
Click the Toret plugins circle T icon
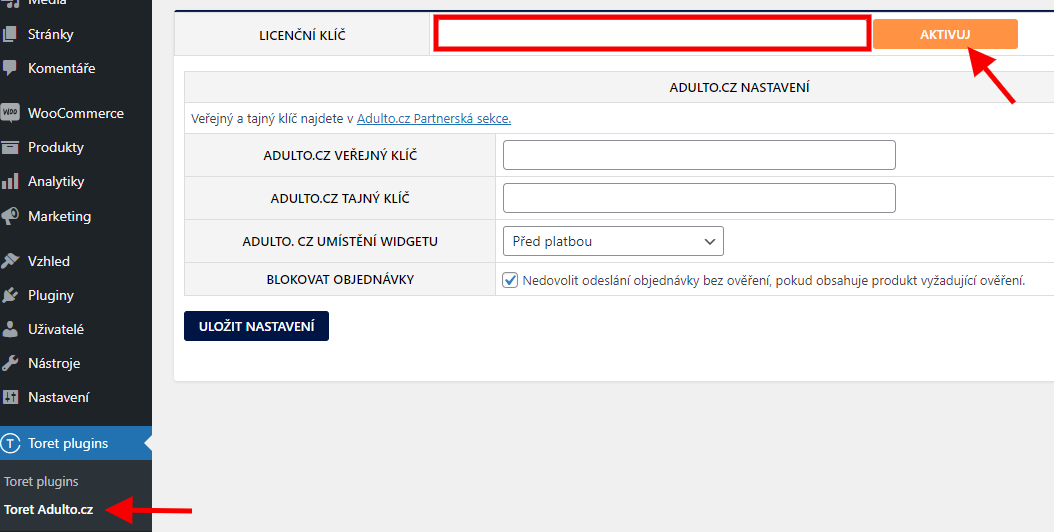pyautogui.click(x=11, y=443)
